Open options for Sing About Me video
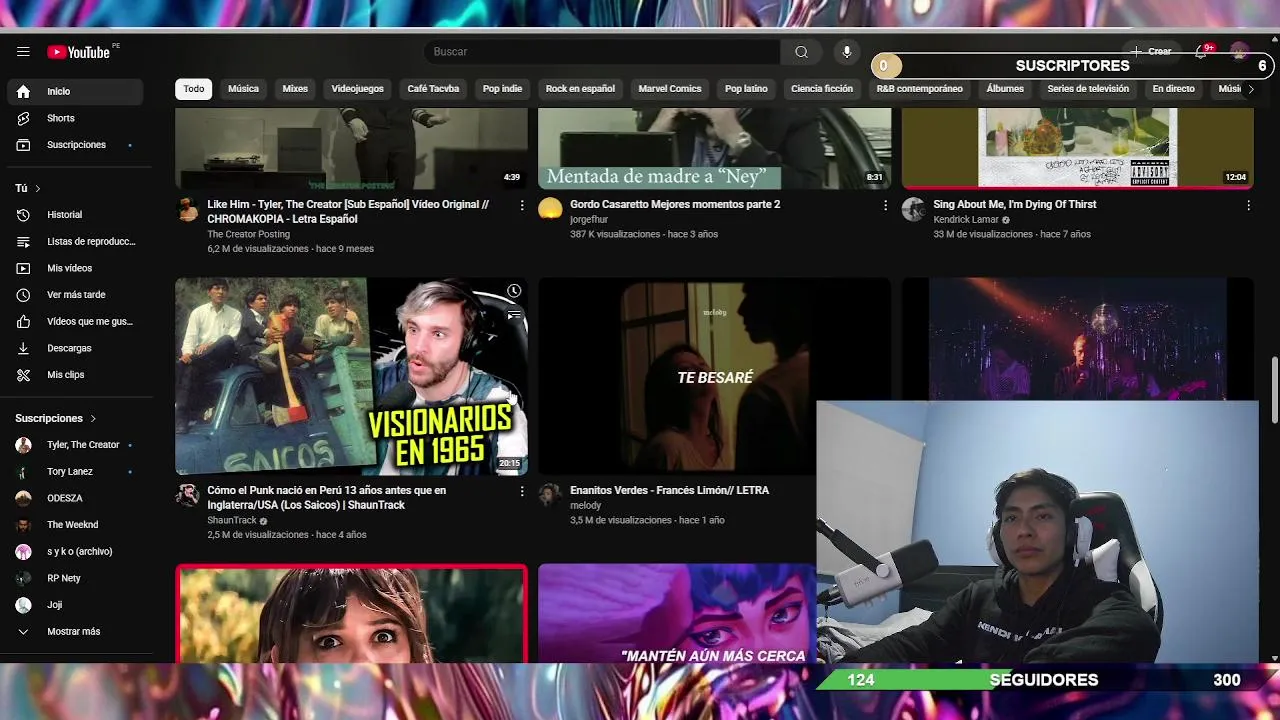 (1248, 205)
